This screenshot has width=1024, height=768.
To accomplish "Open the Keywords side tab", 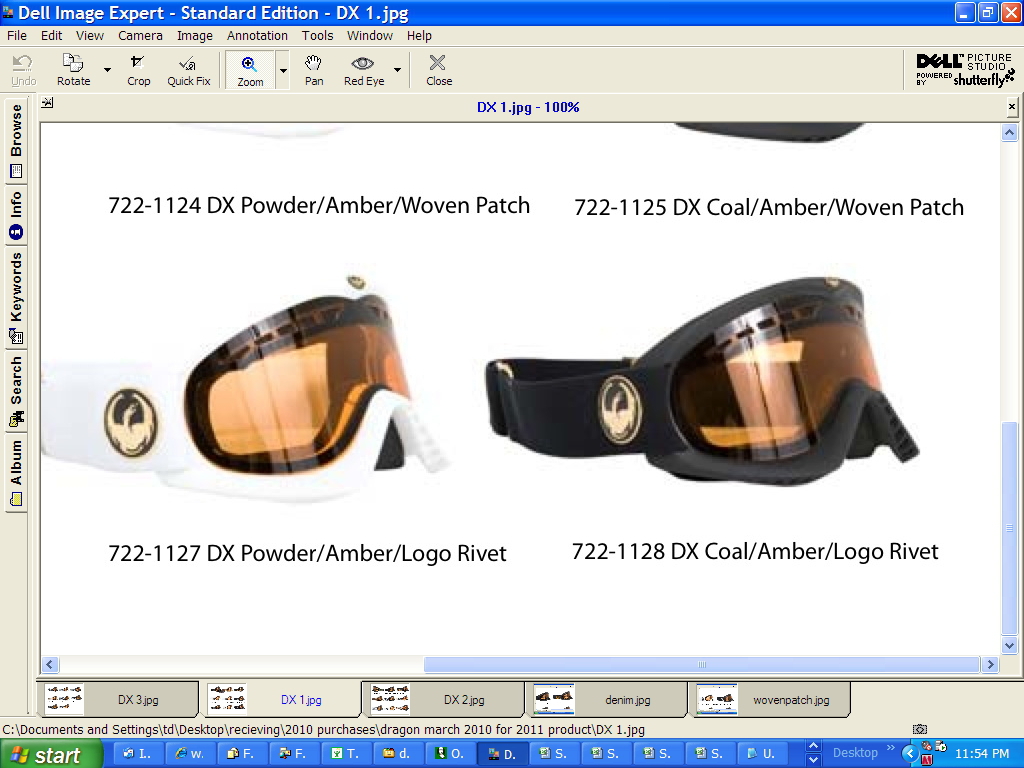I will point(16,298).
